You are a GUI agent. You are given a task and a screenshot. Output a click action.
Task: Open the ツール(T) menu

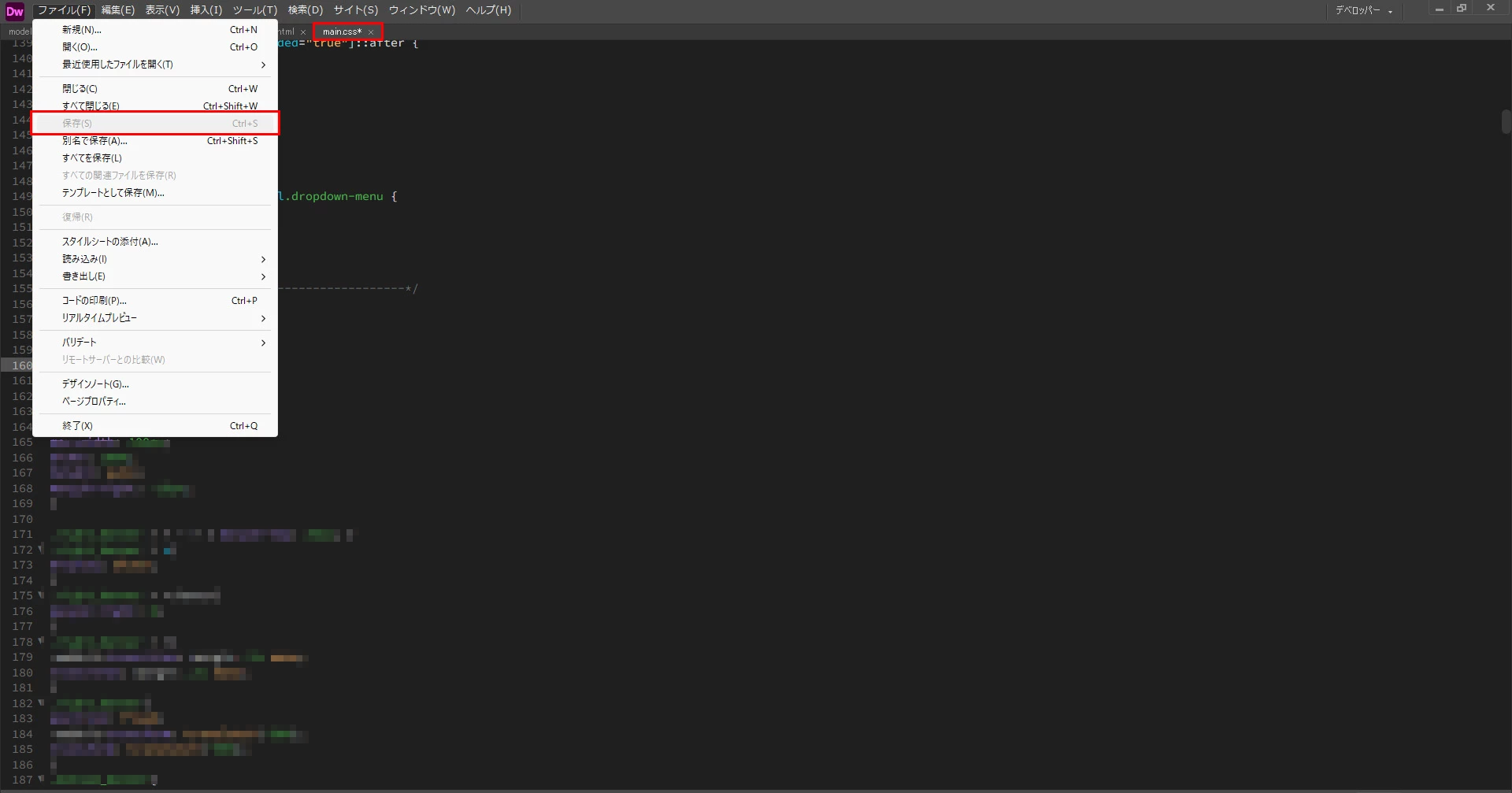255,10
